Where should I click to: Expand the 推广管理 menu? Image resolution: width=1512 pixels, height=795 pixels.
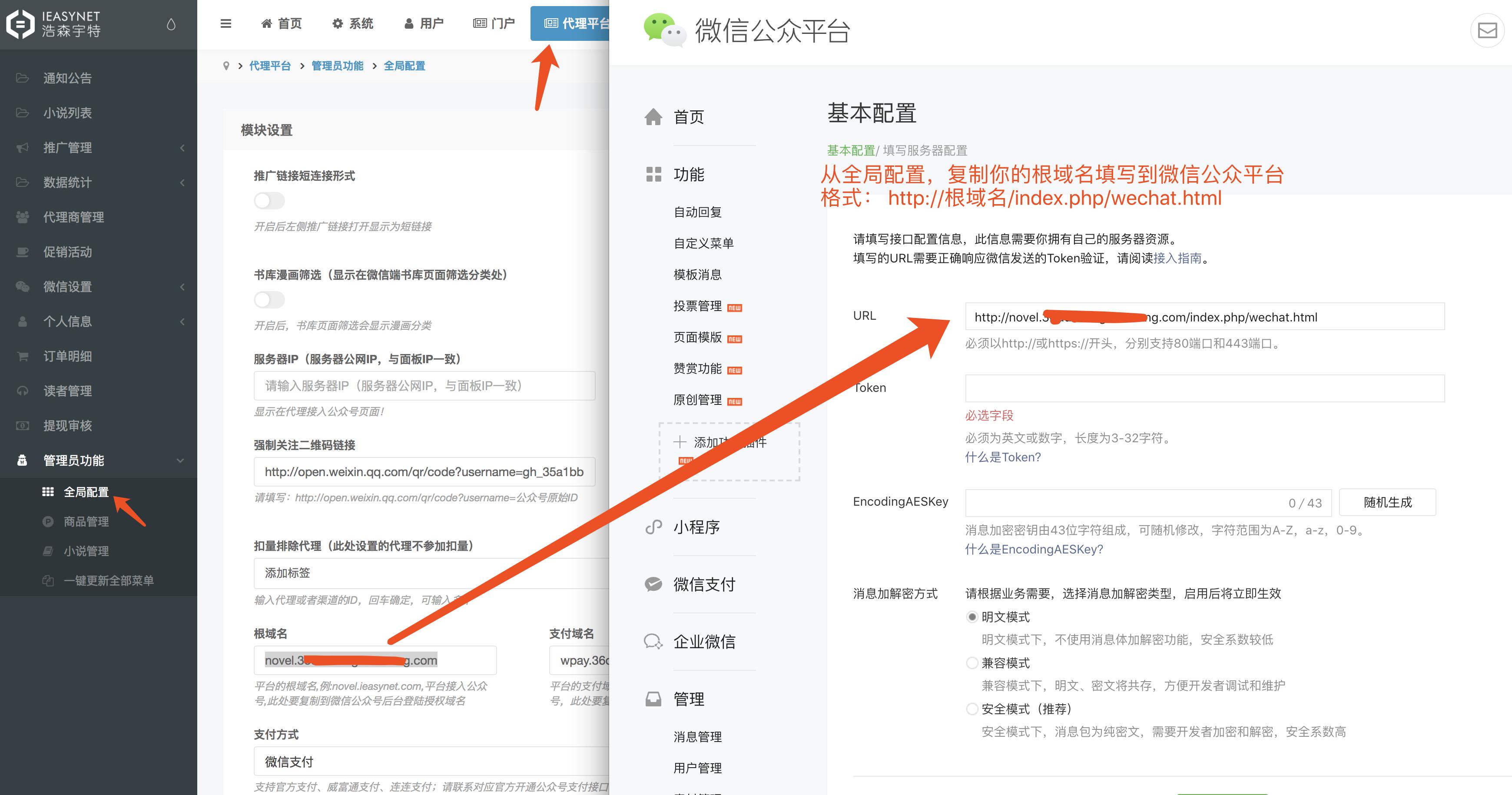(66, 148)
